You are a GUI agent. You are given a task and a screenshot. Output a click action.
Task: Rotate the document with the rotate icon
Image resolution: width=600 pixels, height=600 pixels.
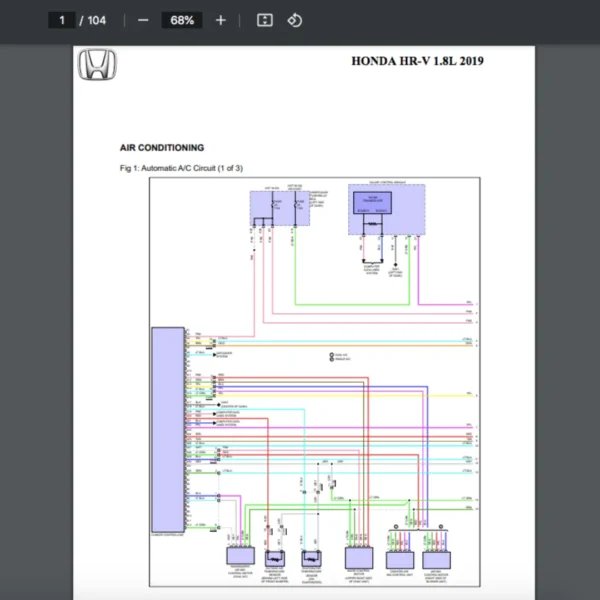tap(294, 20)
